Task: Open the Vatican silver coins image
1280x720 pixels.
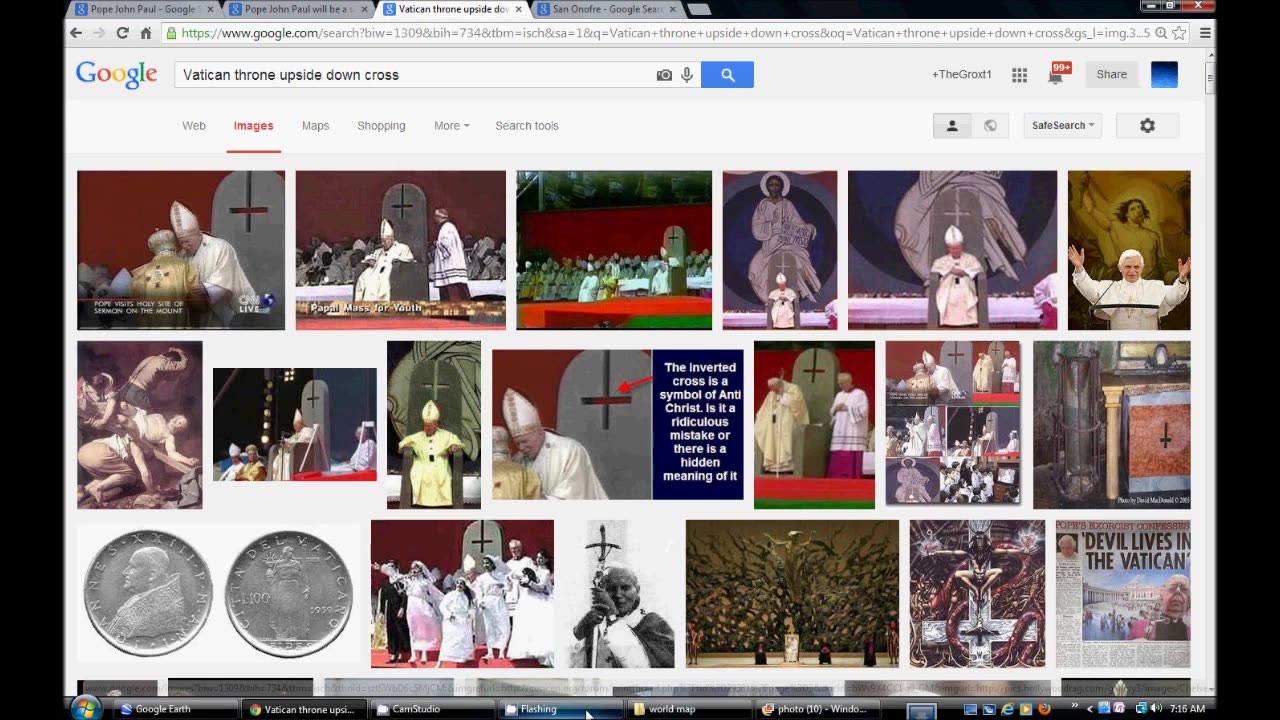Action: click(218, 593)
